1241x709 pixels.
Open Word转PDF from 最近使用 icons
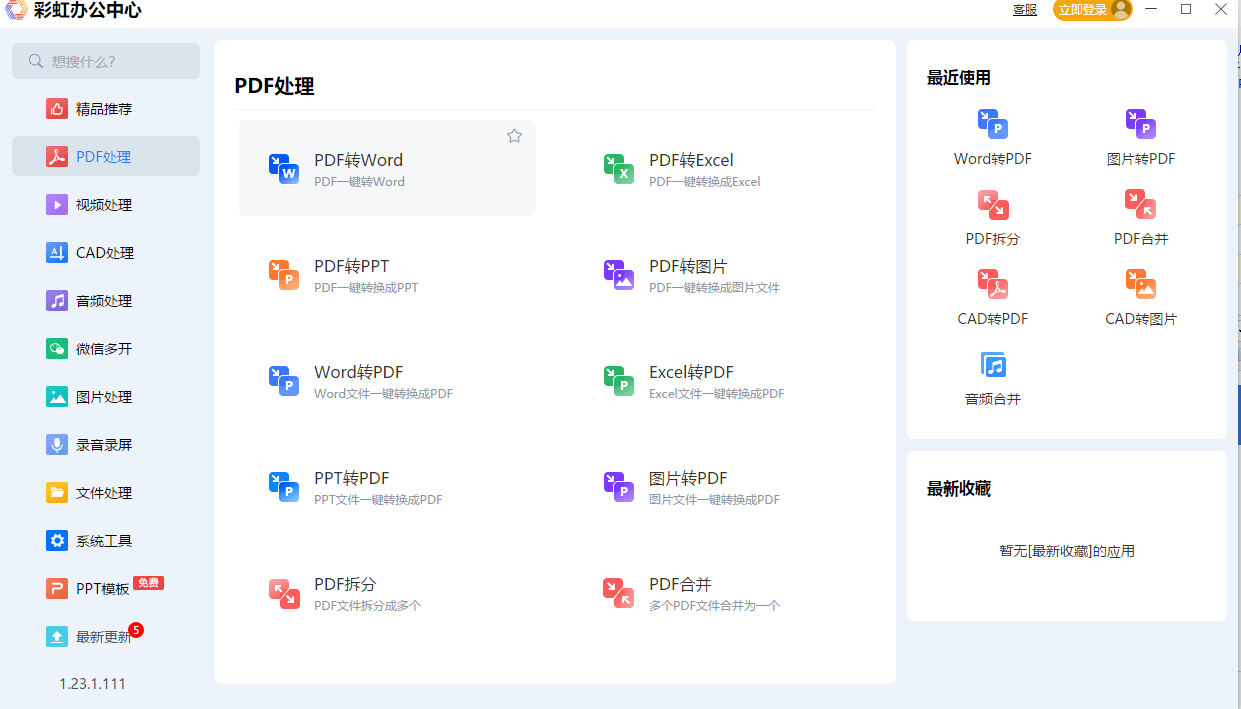993,124
